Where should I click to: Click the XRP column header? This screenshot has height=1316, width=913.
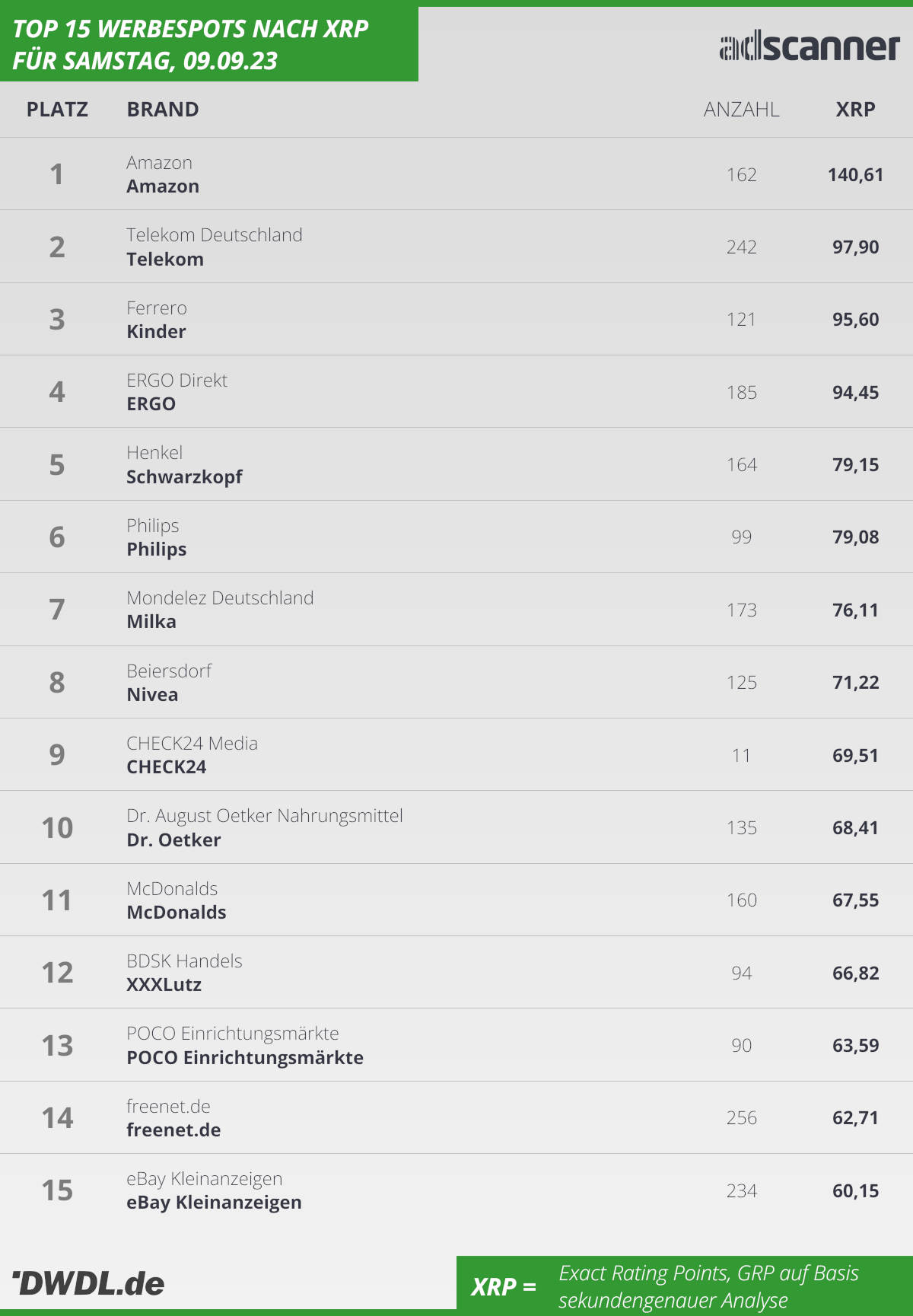(855, 110)
